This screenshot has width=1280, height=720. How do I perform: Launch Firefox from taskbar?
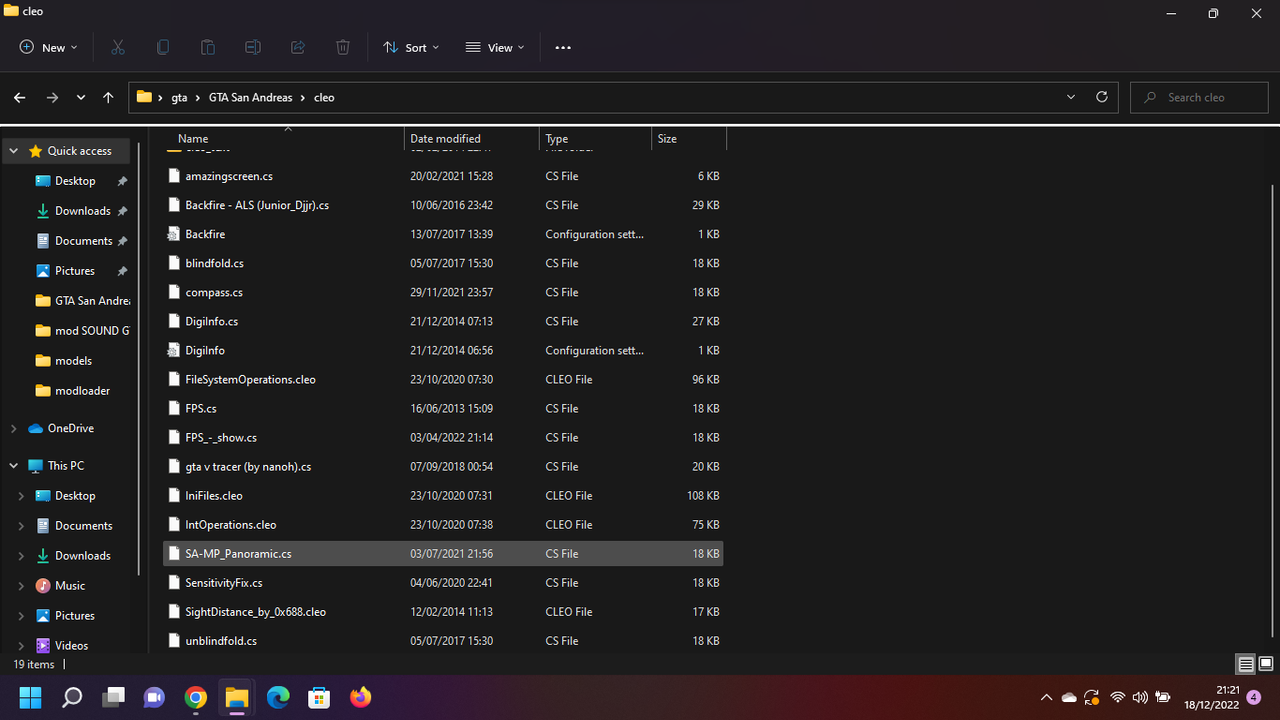(x=360, y=697)
